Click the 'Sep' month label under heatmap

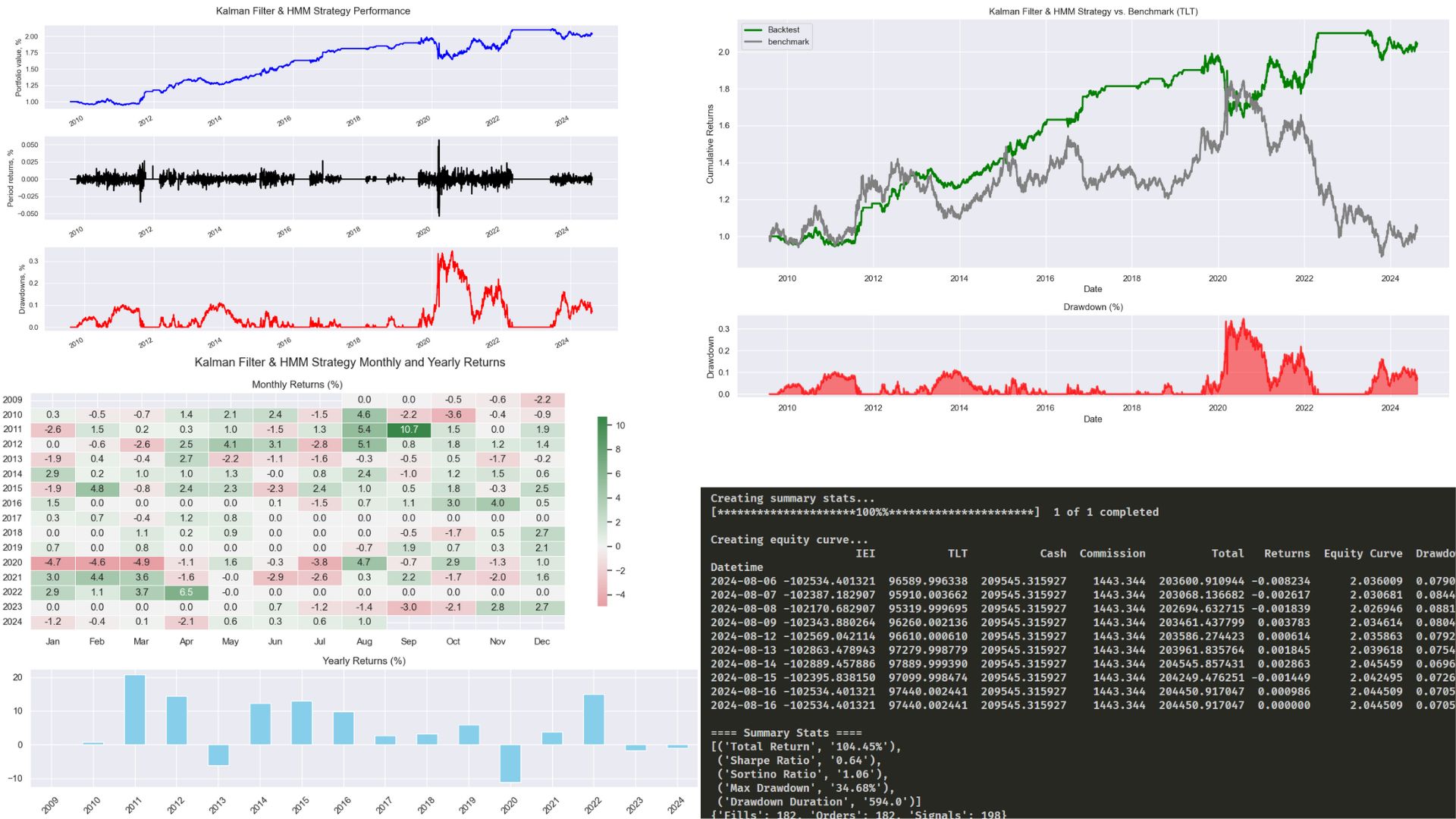(409, 642)
